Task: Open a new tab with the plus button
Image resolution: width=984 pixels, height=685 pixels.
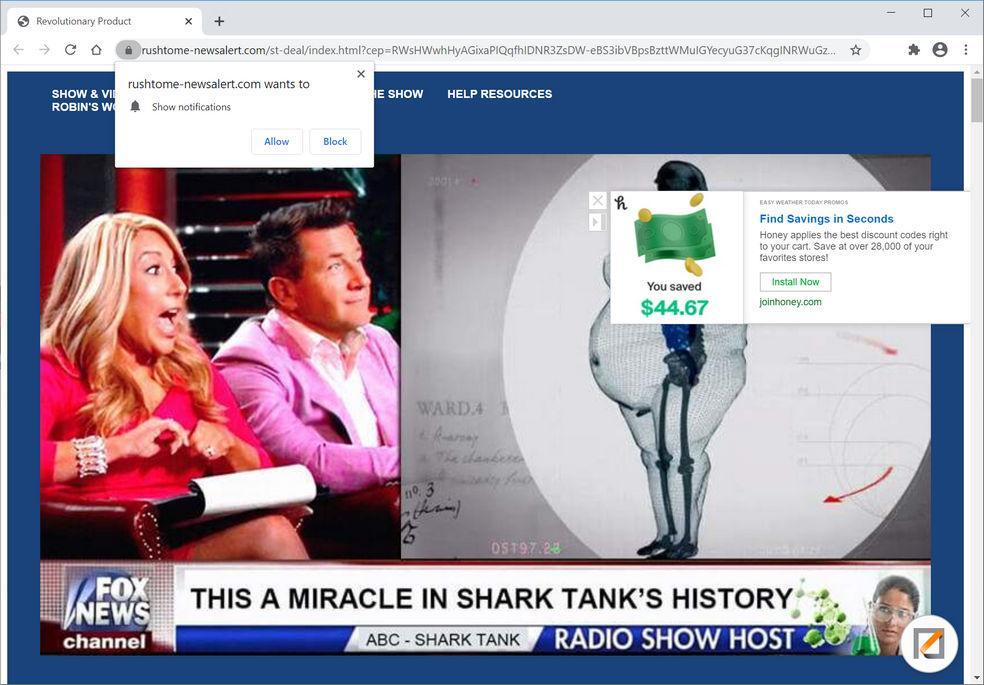Action: coord(219,21)
